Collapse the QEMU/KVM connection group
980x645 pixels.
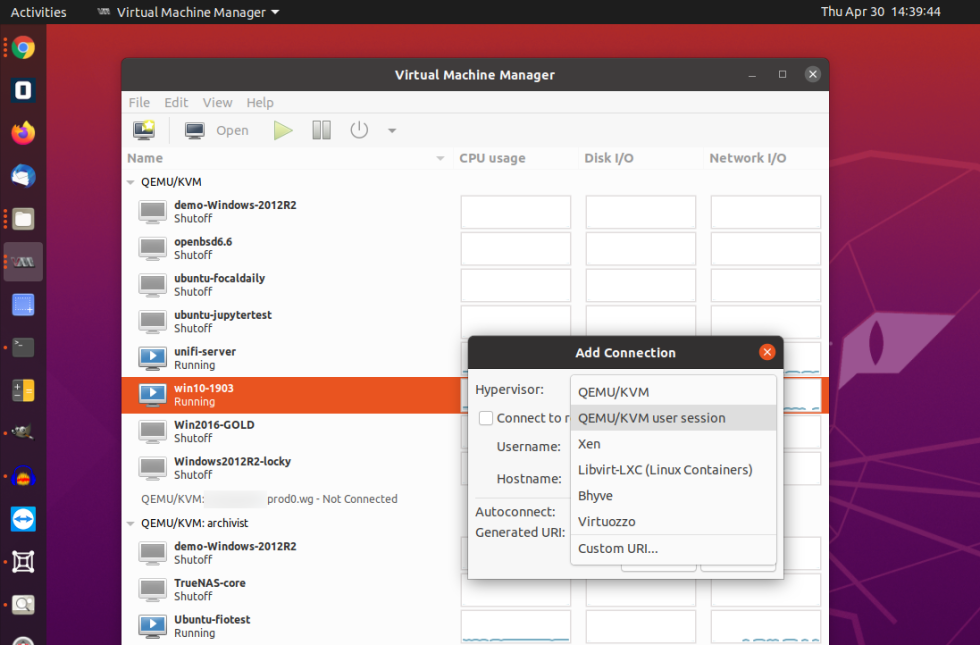point(130,182)
